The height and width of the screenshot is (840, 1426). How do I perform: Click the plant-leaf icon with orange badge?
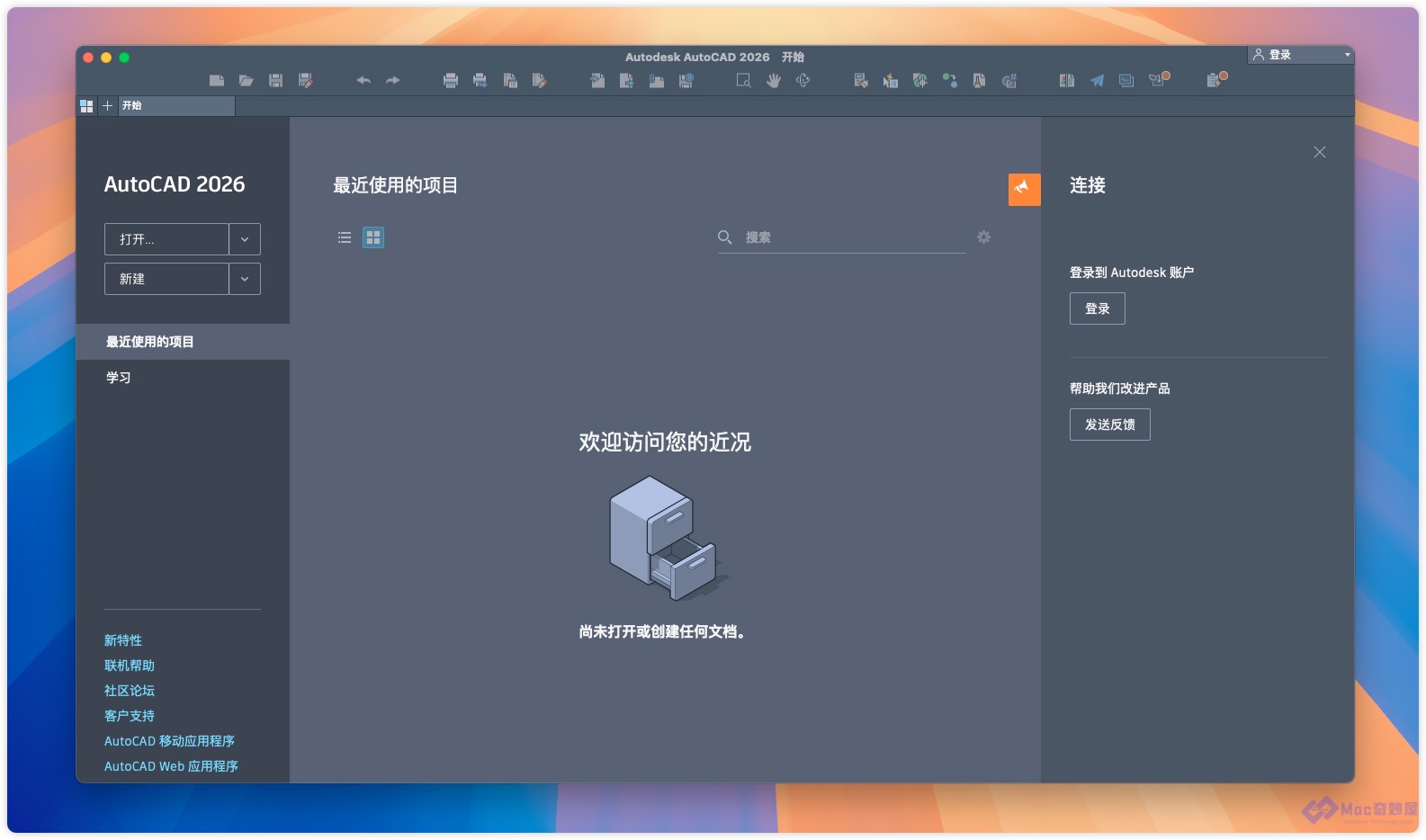pos(1159,79)
